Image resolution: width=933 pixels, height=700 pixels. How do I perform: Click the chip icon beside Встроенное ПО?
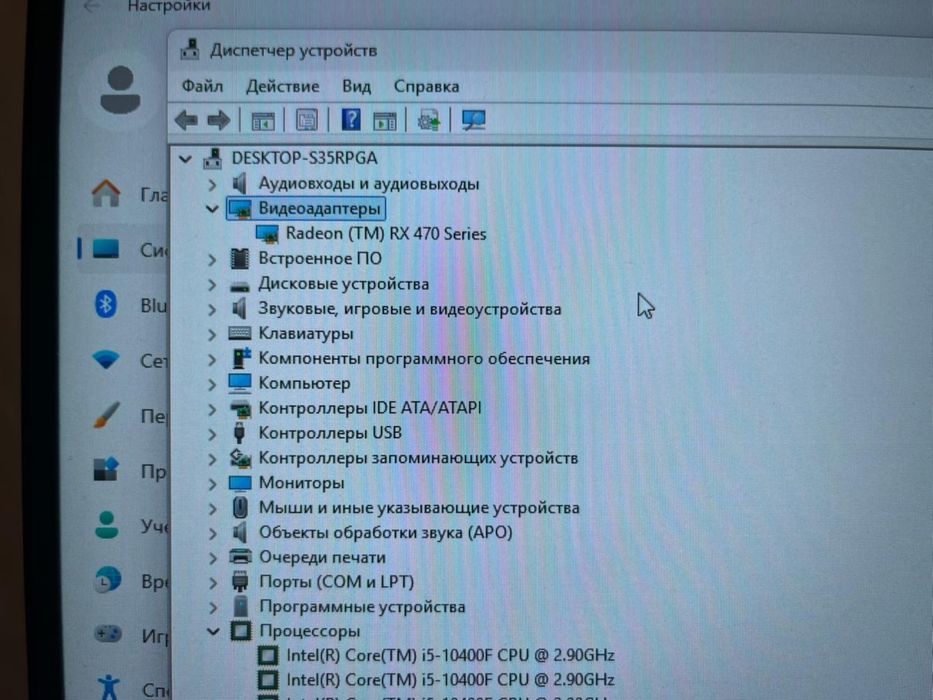point(240,259)
